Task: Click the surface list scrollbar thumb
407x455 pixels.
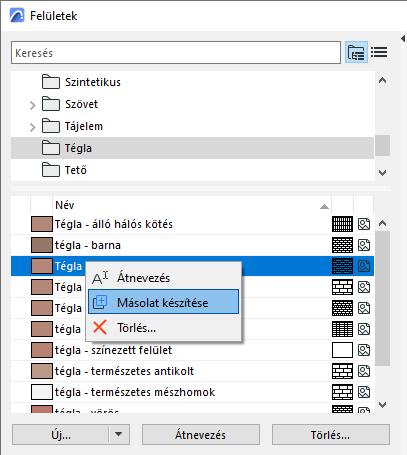Action: coord(383,298)
